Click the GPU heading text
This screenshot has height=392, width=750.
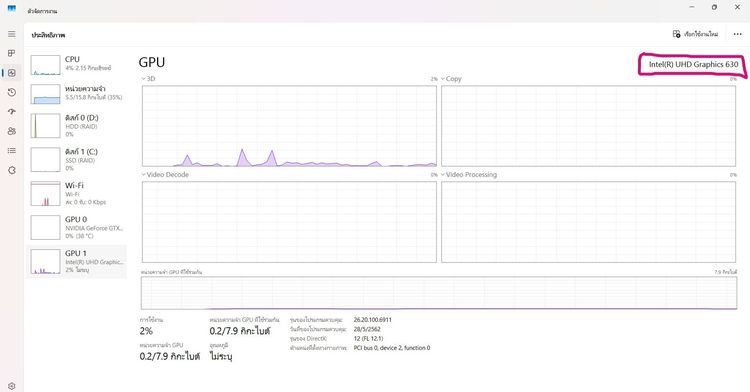tap(152, 63)
